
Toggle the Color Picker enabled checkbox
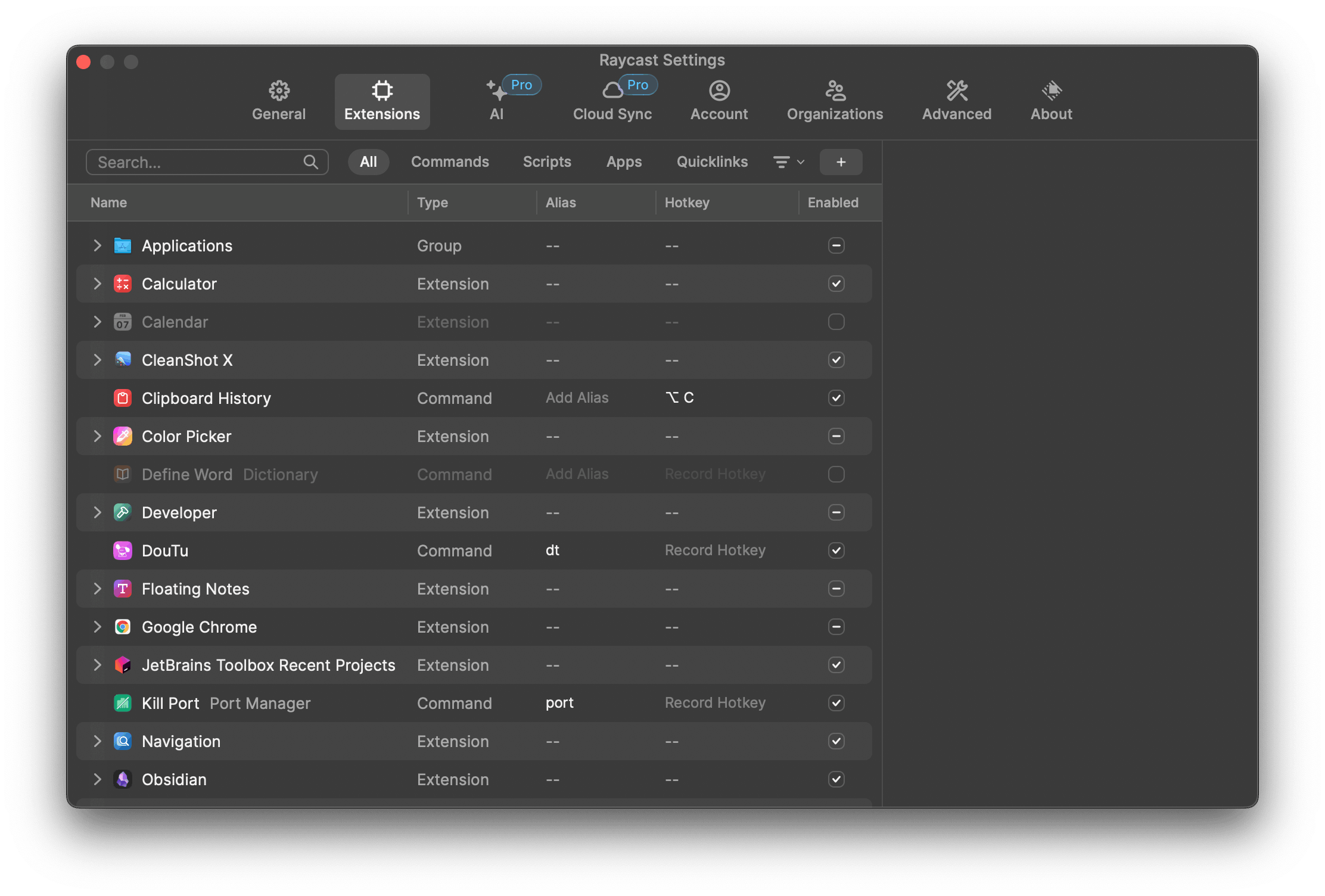(836, 436)
